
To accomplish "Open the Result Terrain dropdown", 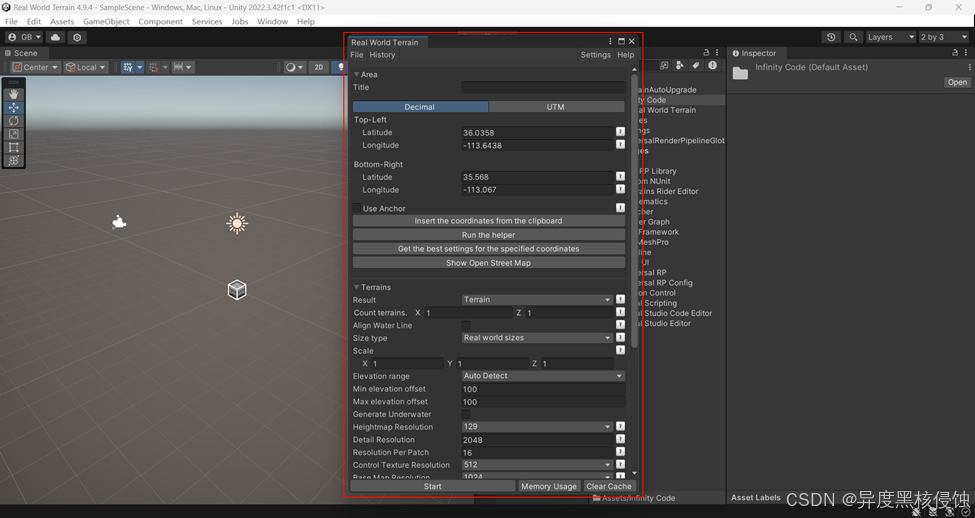I will (x=537, y=300).
